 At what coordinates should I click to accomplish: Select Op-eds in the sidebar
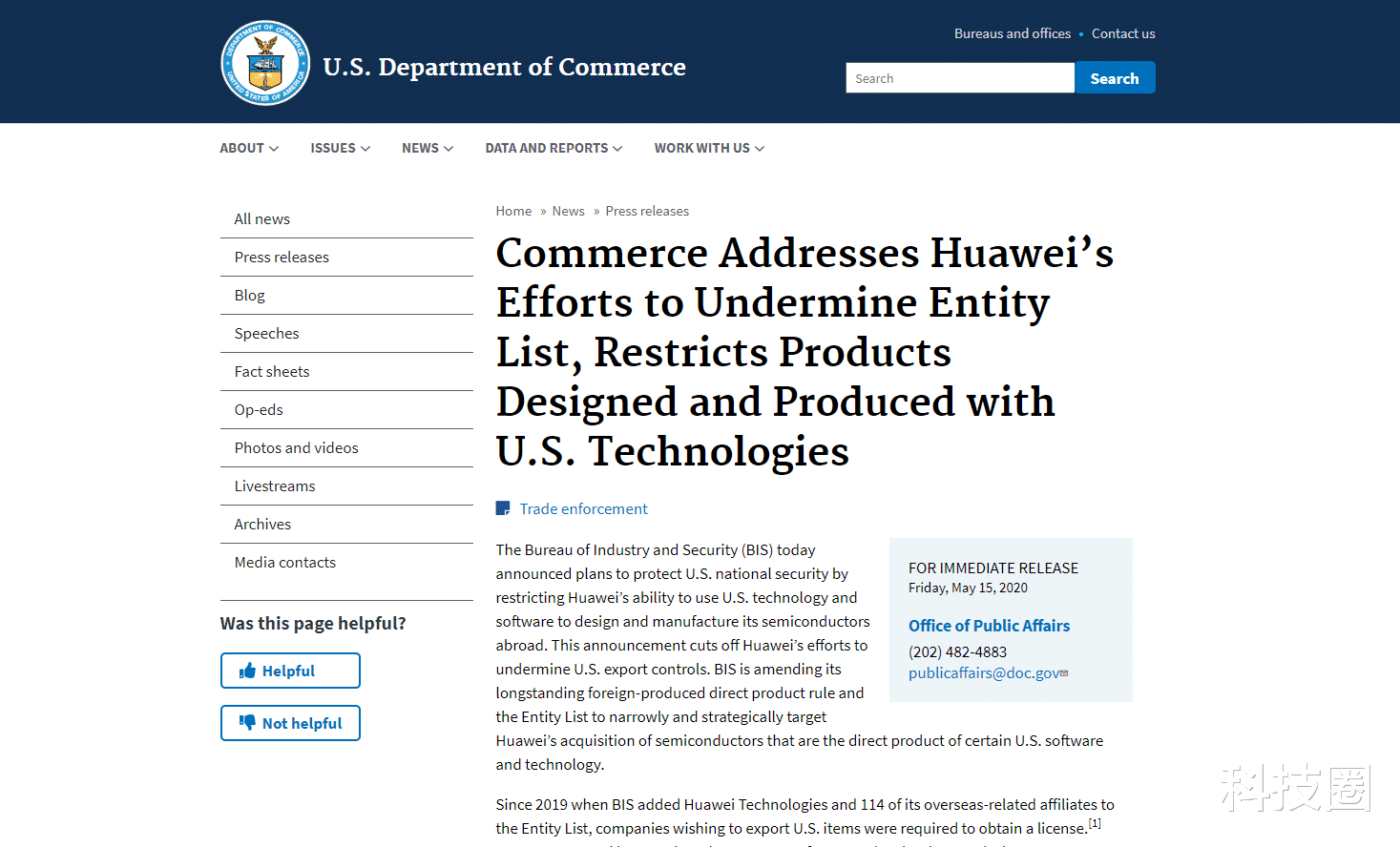point(346,410)
